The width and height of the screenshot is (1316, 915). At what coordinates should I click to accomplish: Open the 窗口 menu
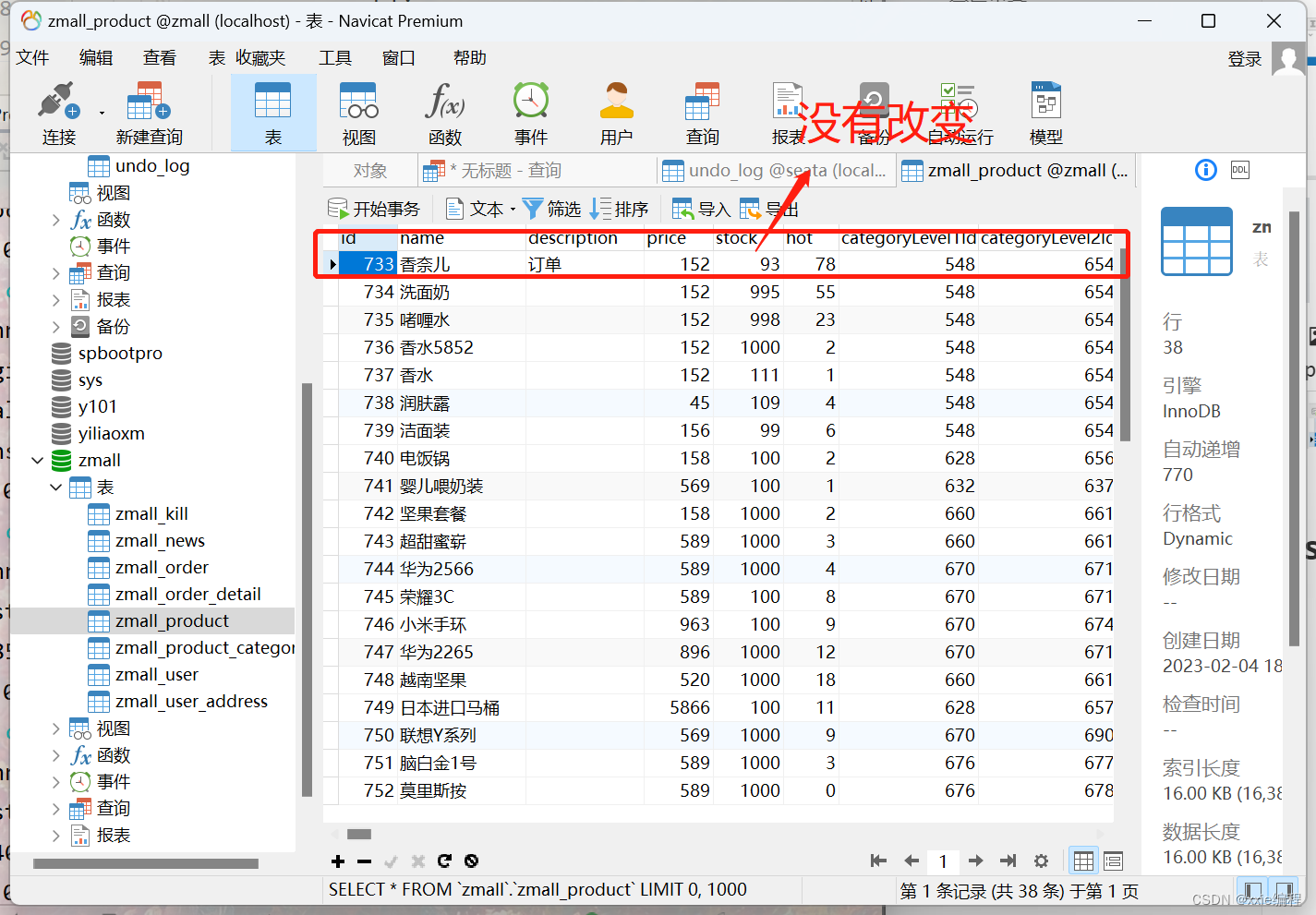click(x=399, y=57)
